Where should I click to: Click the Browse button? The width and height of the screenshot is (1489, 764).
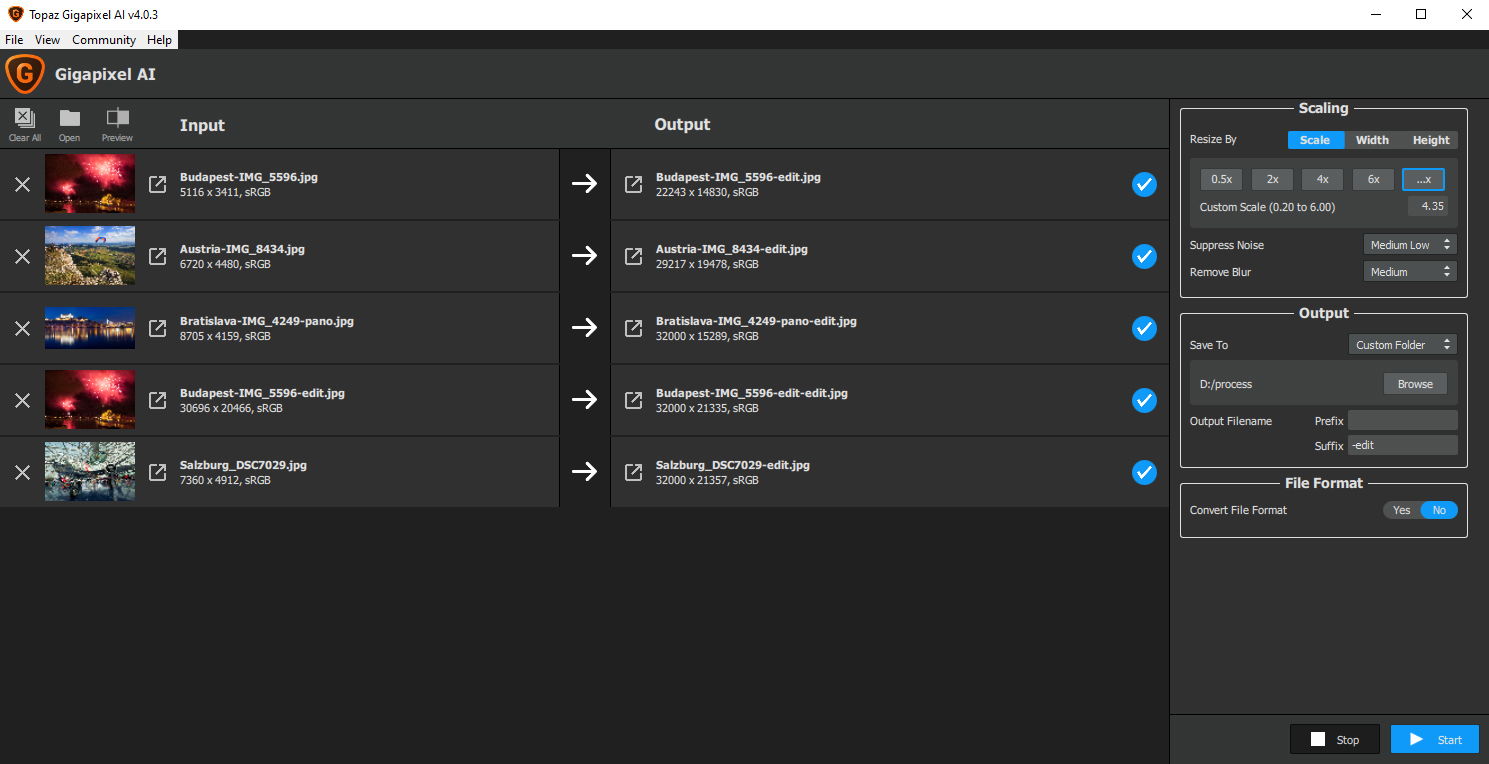tap(1414, 384)
